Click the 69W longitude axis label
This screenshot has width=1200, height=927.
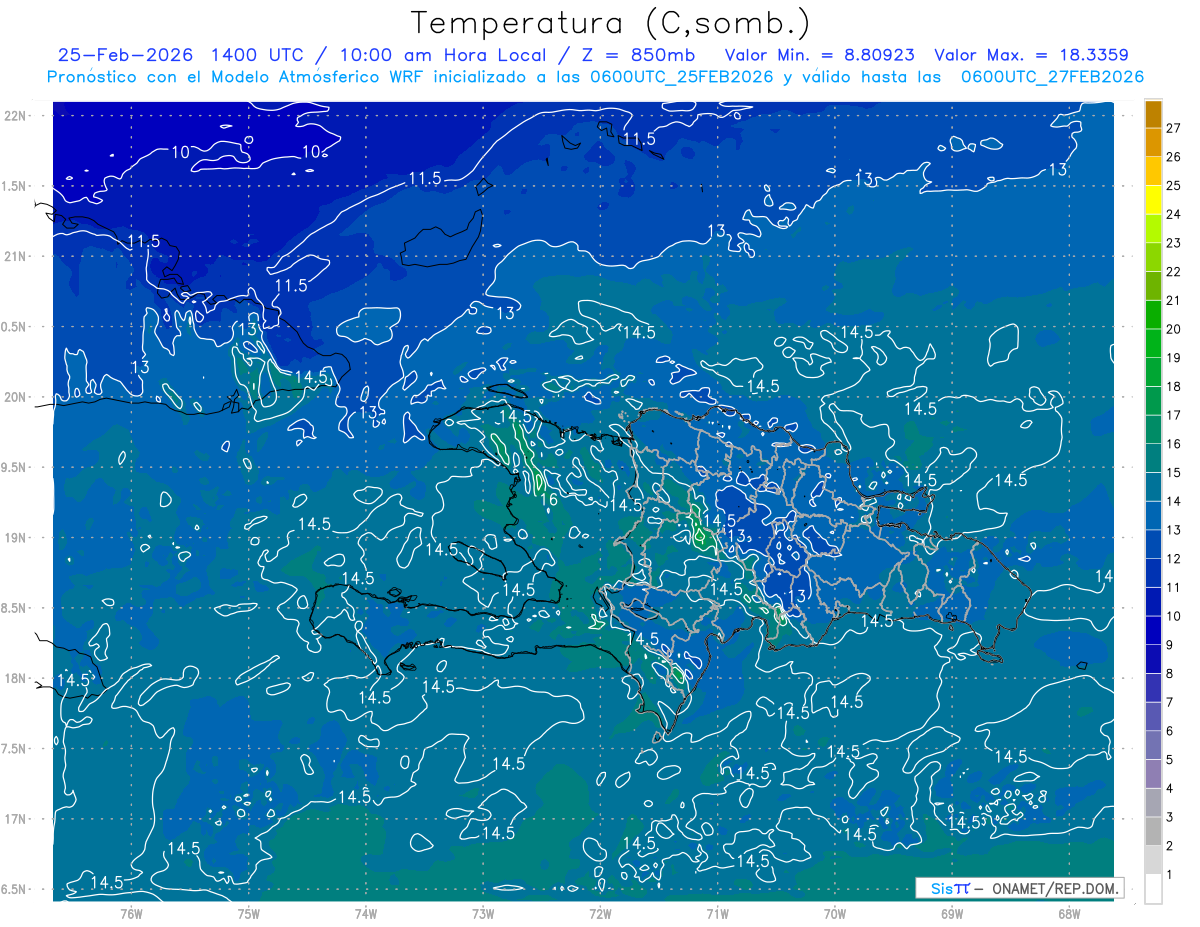click(951, 913)
